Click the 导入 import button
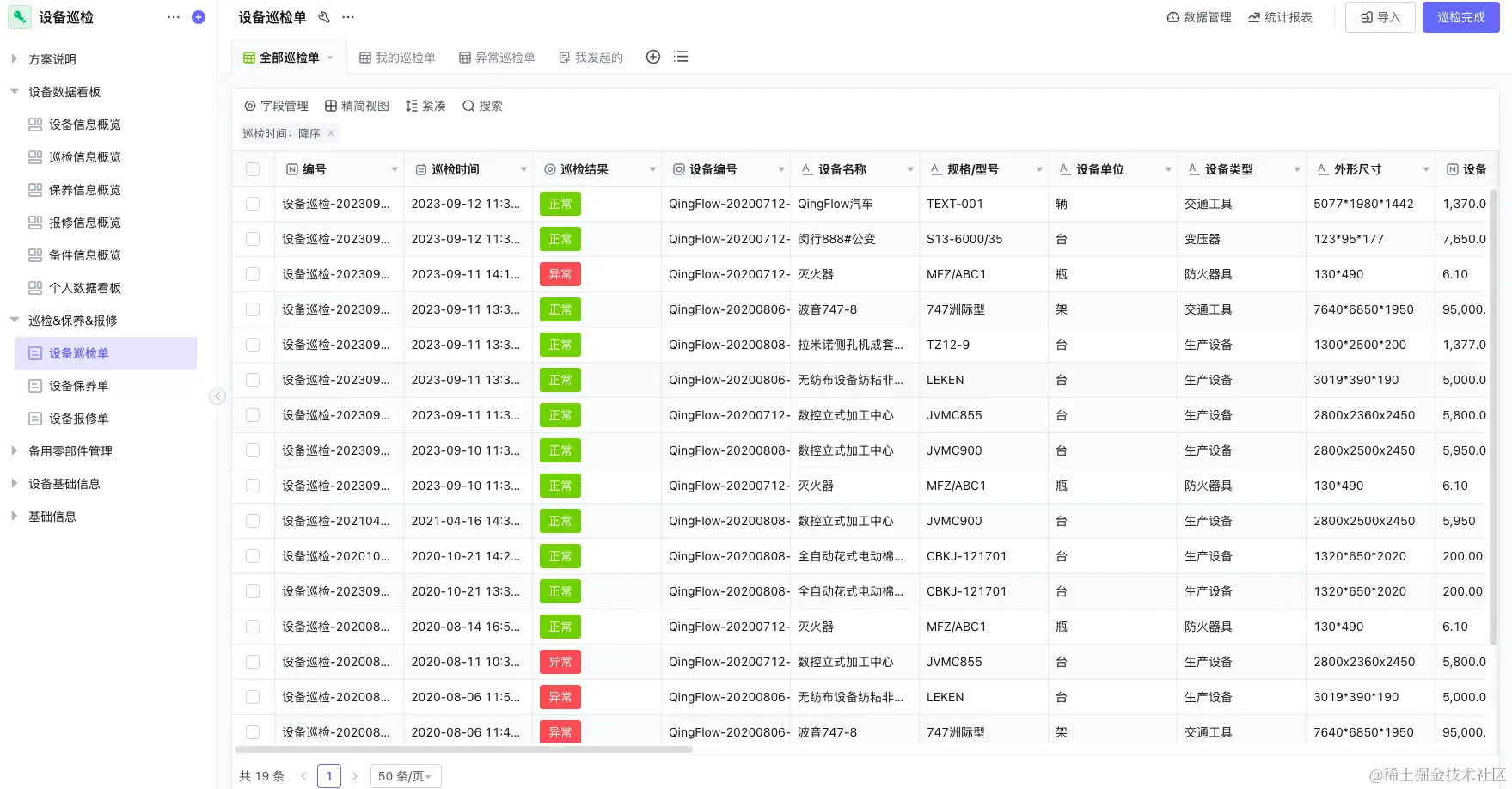 pyautogui.click(x=1380, y=17)
